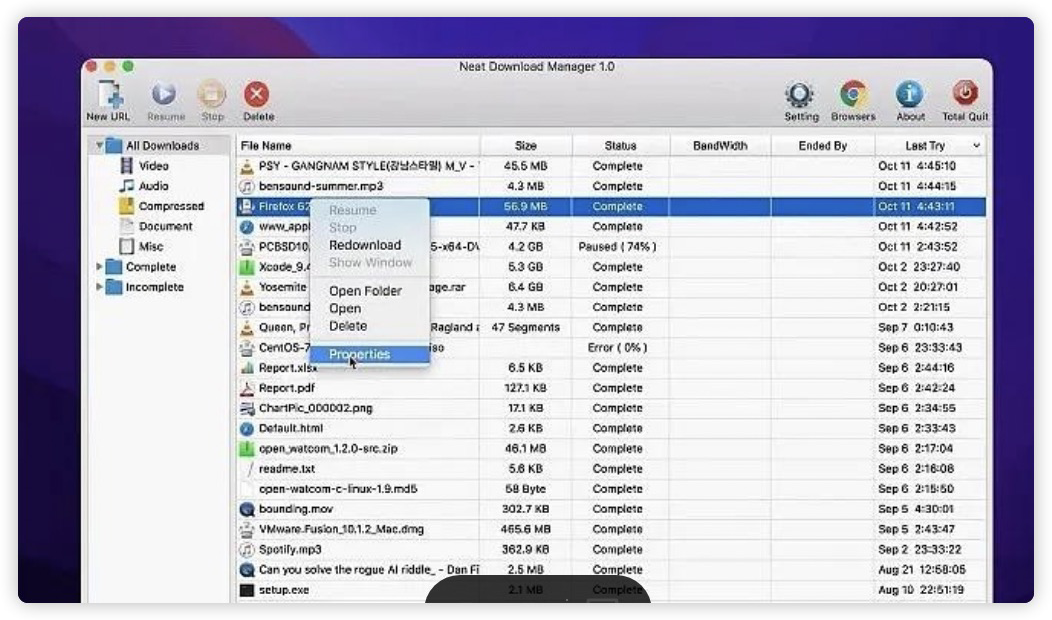The width and height of the screenshot is (1052, 620).
Task: Click the 362.9 KB size cell
Action: point(525,549)
